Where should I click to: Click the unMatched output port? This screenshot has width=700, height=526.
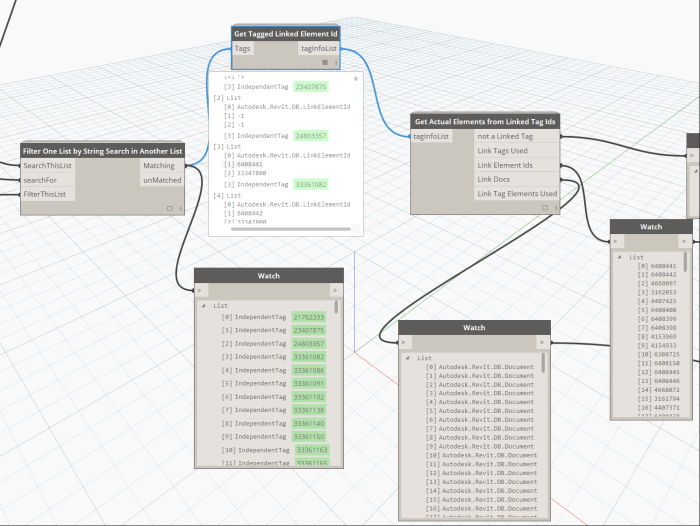tap(158, 180)
